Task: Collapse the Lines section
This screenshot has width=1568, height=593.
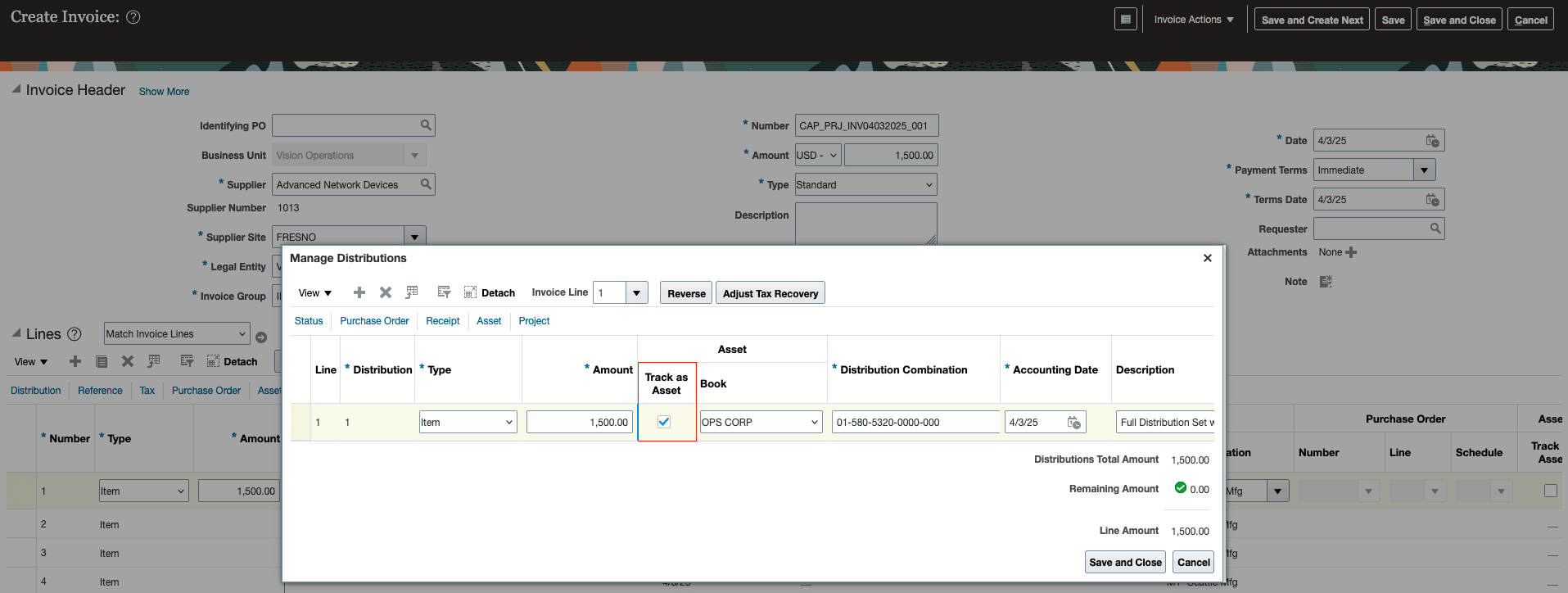Action: [16, 333]
